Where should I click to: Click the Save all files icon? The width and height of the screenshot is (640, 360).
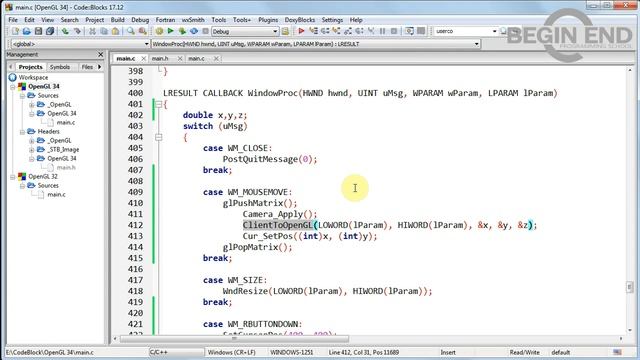[50, 31]
